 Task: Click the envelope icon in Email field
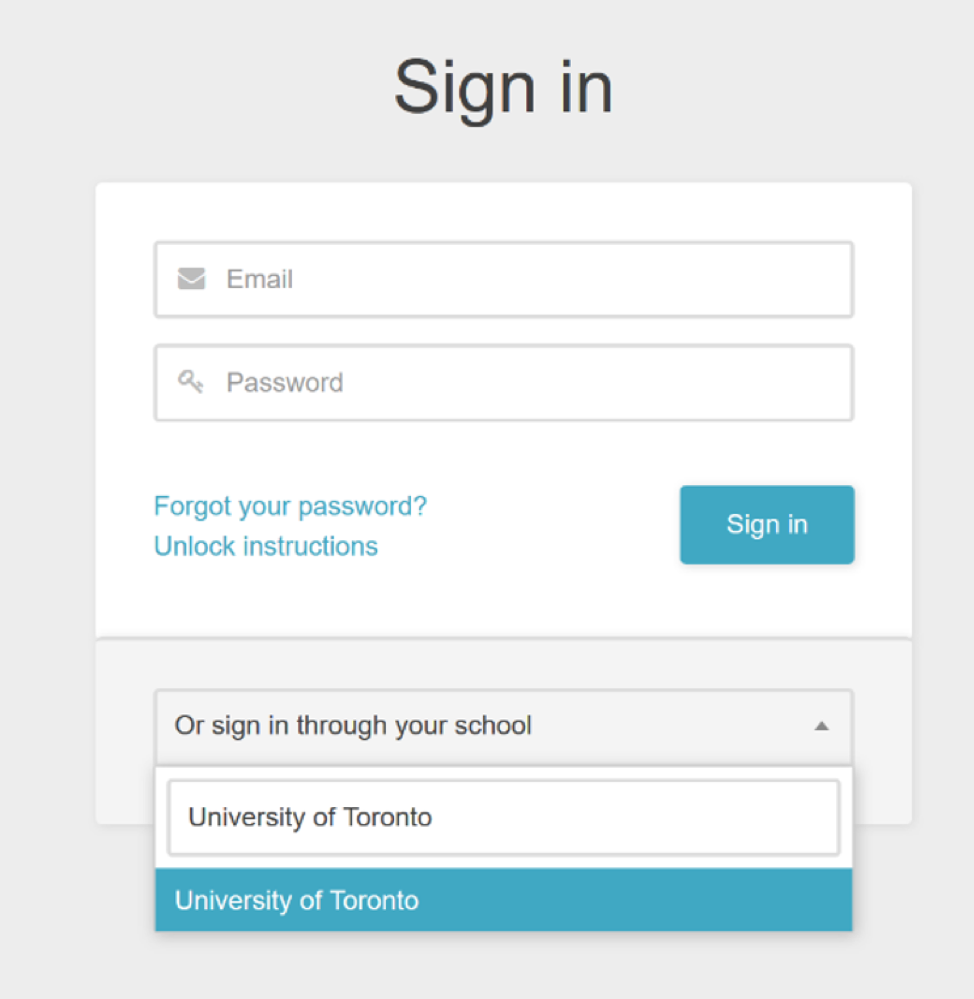click(x=191, y=278)
